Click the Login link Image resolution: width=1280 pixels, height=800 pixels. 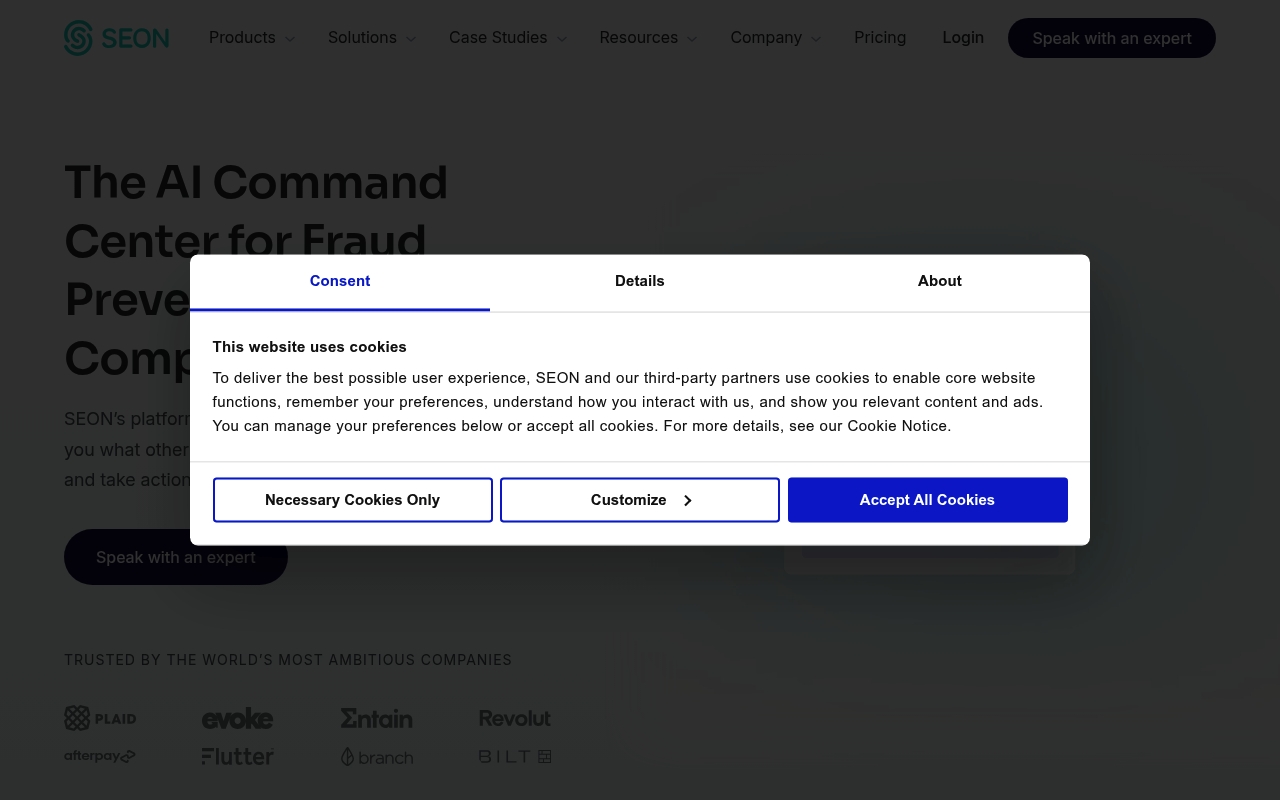pyautogui.click(x=963, y=37)
